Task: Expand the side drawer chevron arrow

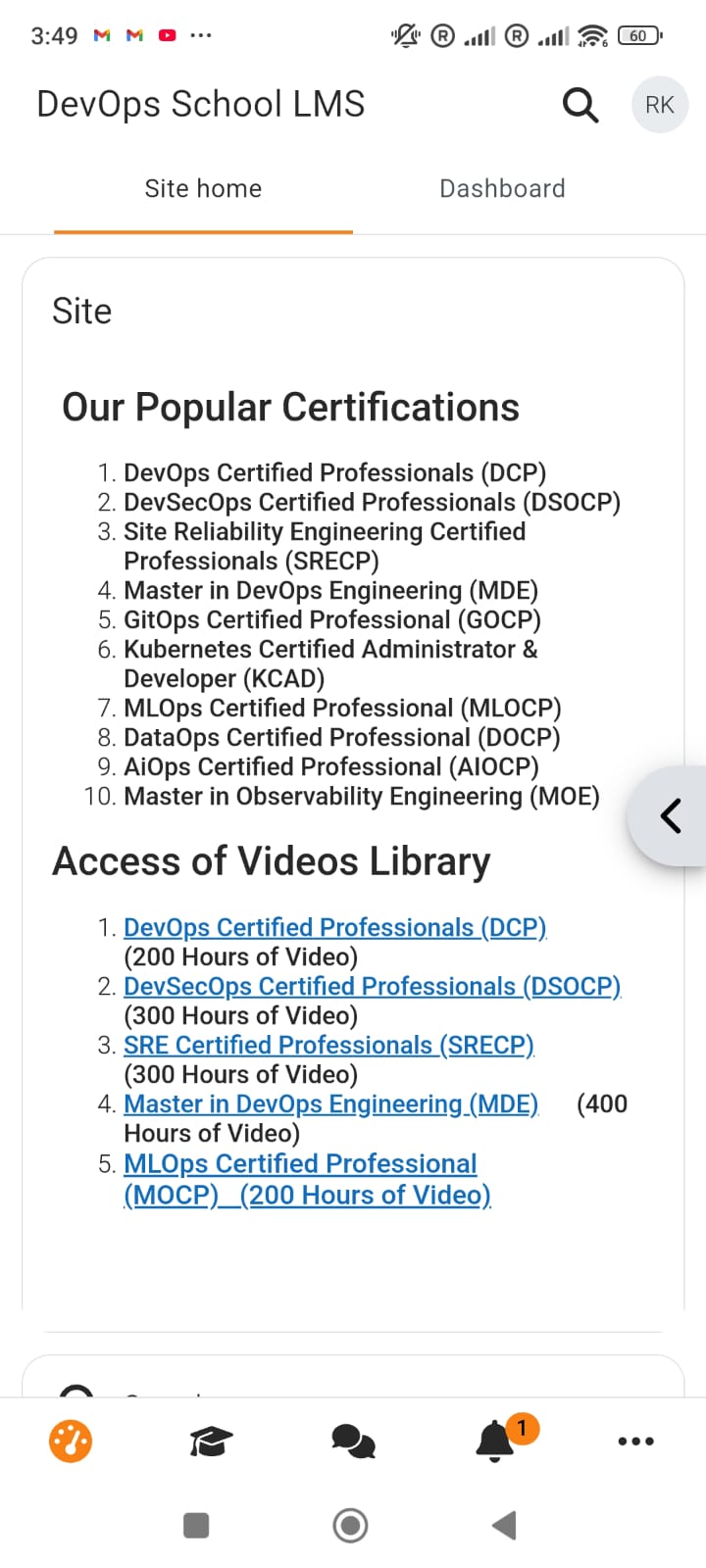Action: coord(670,815)
